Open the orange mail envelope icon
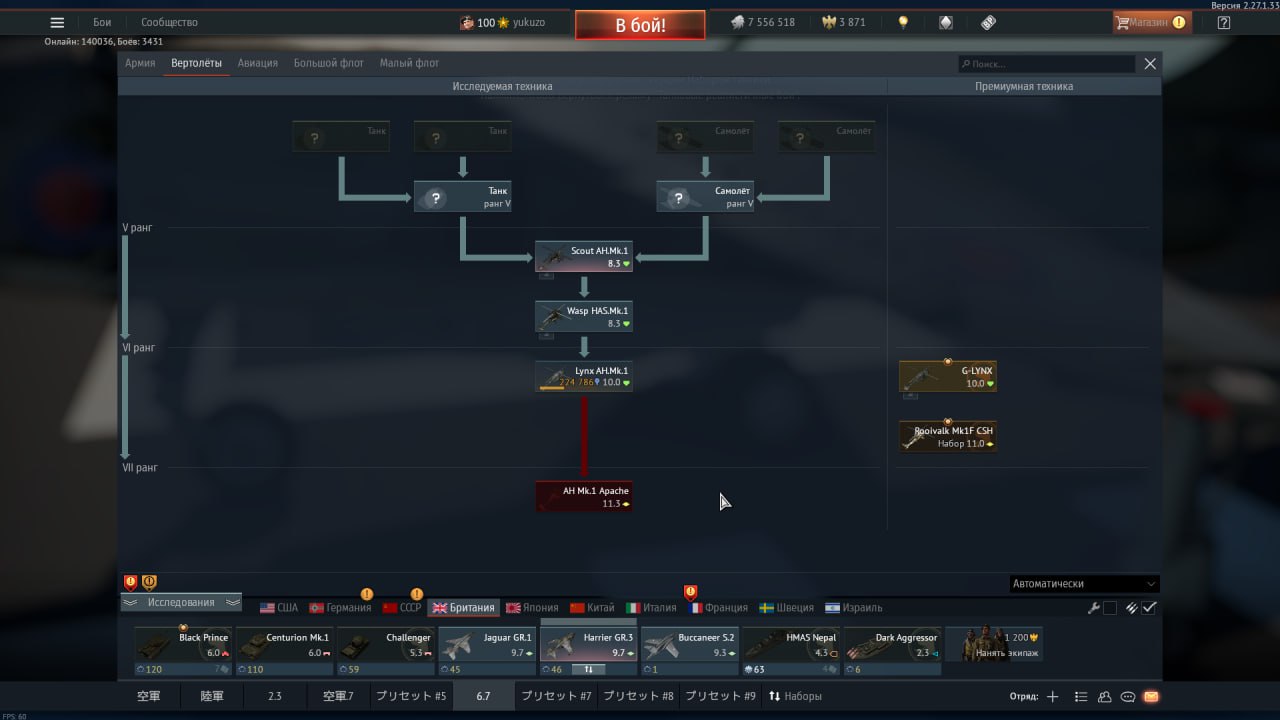 (x=1151, y=696)
